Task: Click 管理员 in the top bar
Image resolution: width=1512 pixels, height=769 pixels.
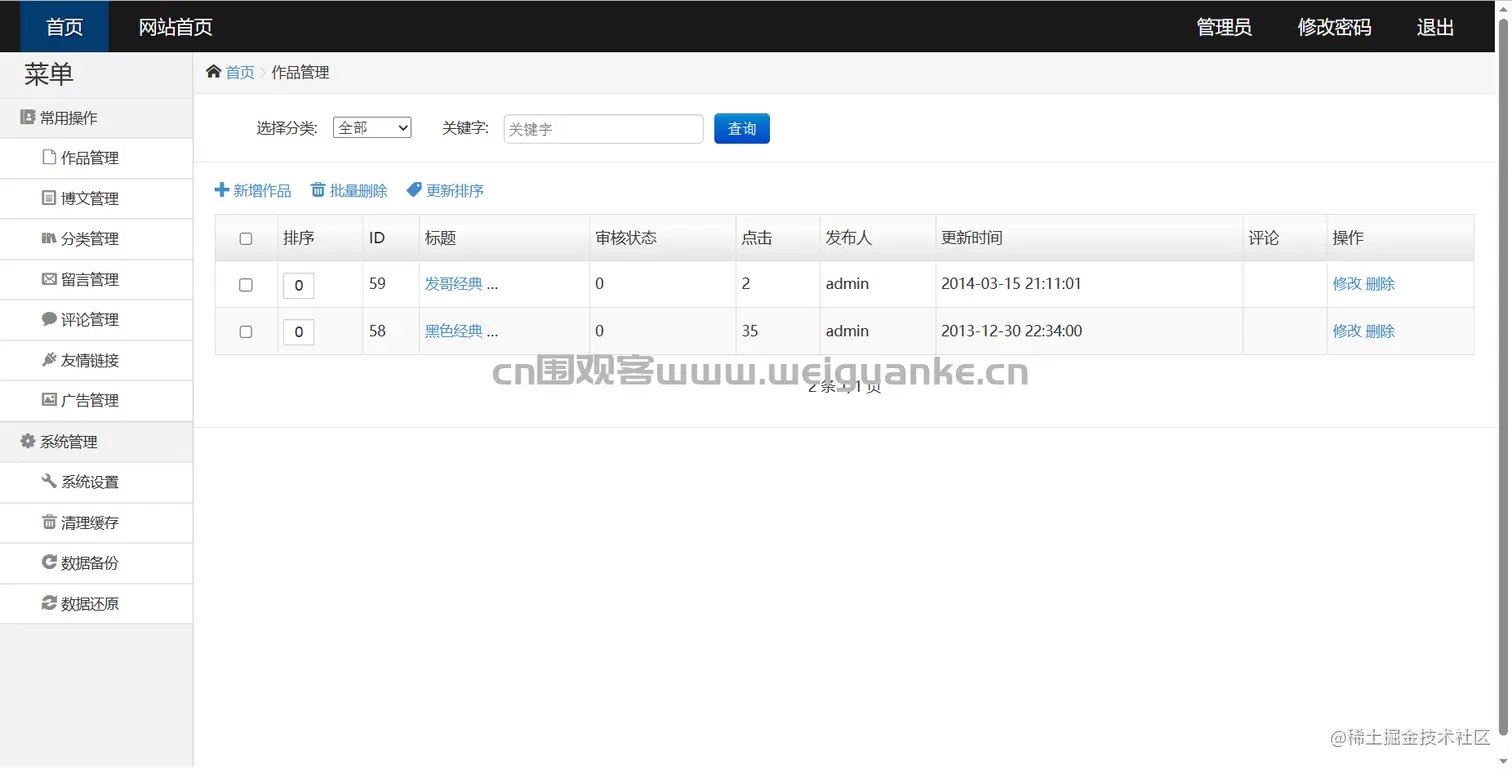Action: 1224,27
